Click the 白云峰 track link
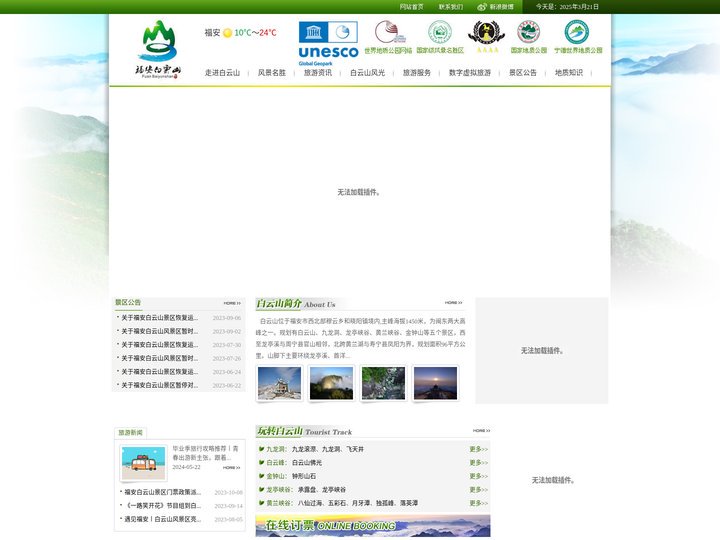The image size is (720, 540). 277,462
